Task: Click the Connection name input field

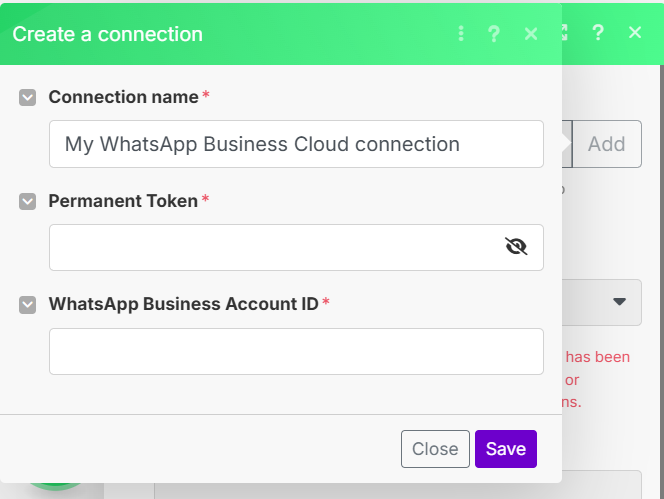Action: pos(296,144)
